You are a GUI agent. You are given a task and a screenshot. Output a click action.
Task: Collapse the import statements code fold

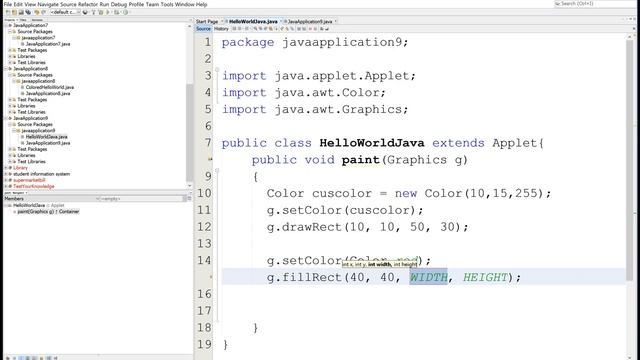[217, 70]
